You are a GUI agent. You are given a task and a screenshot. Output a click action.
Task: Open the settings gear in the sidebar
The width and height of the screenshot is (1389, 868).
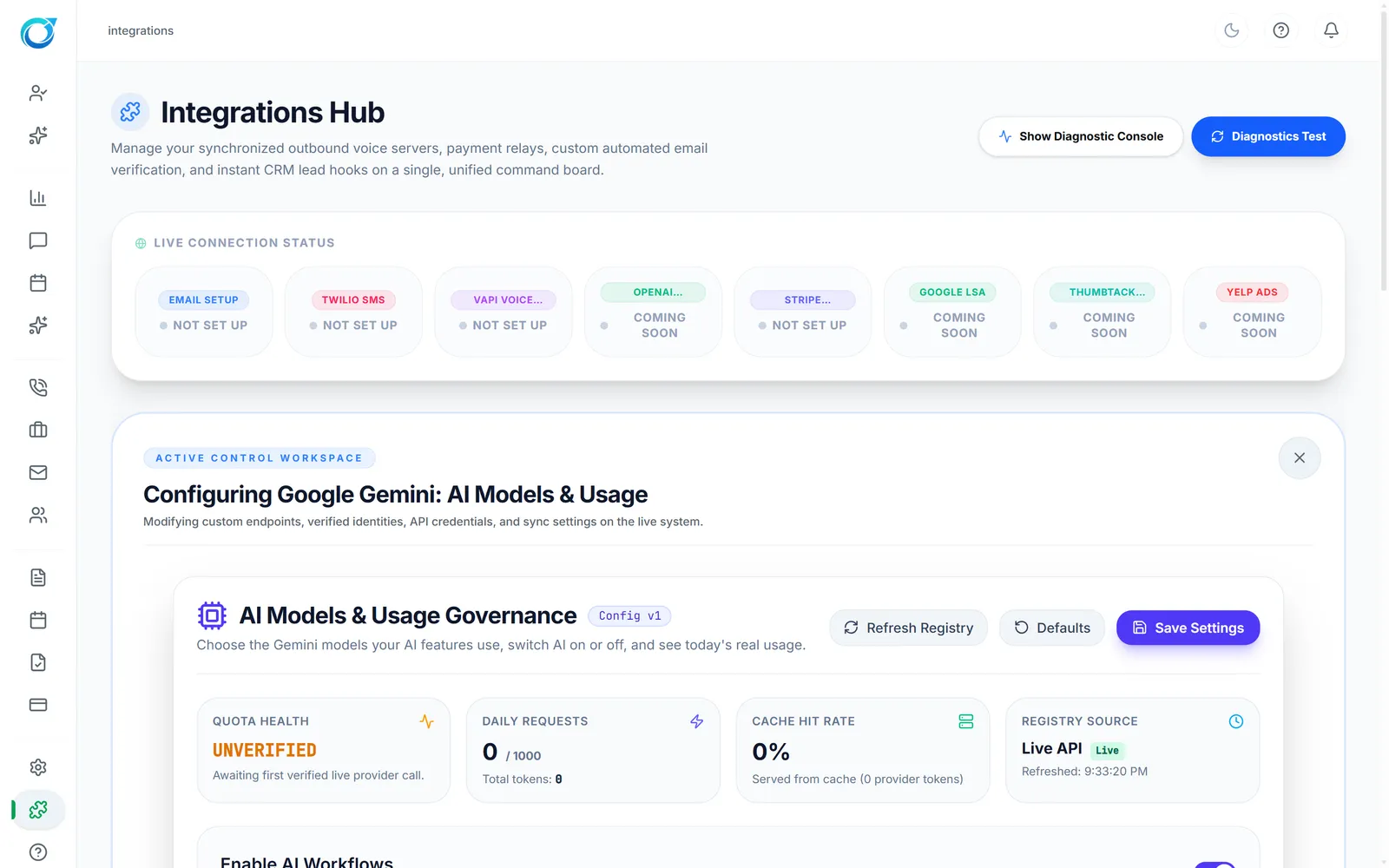coord(38,767)
